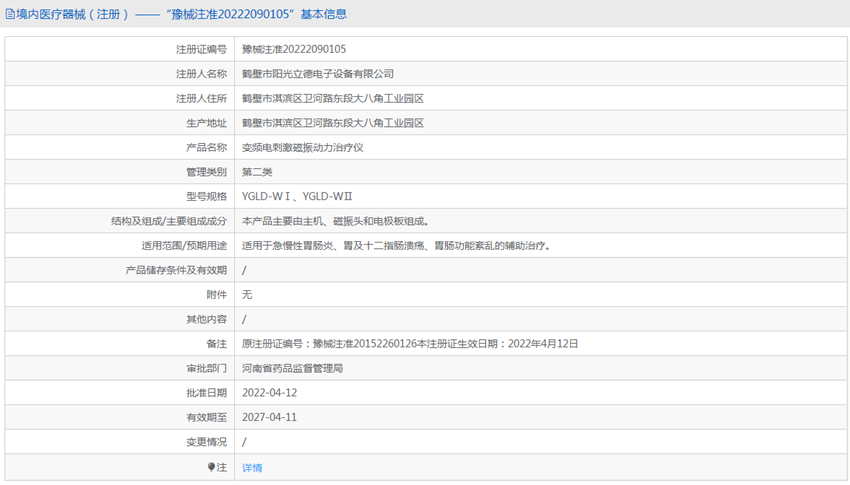Click registrant name 鹤壁市阳光立德电子设备有限公司

coord(318,74)
